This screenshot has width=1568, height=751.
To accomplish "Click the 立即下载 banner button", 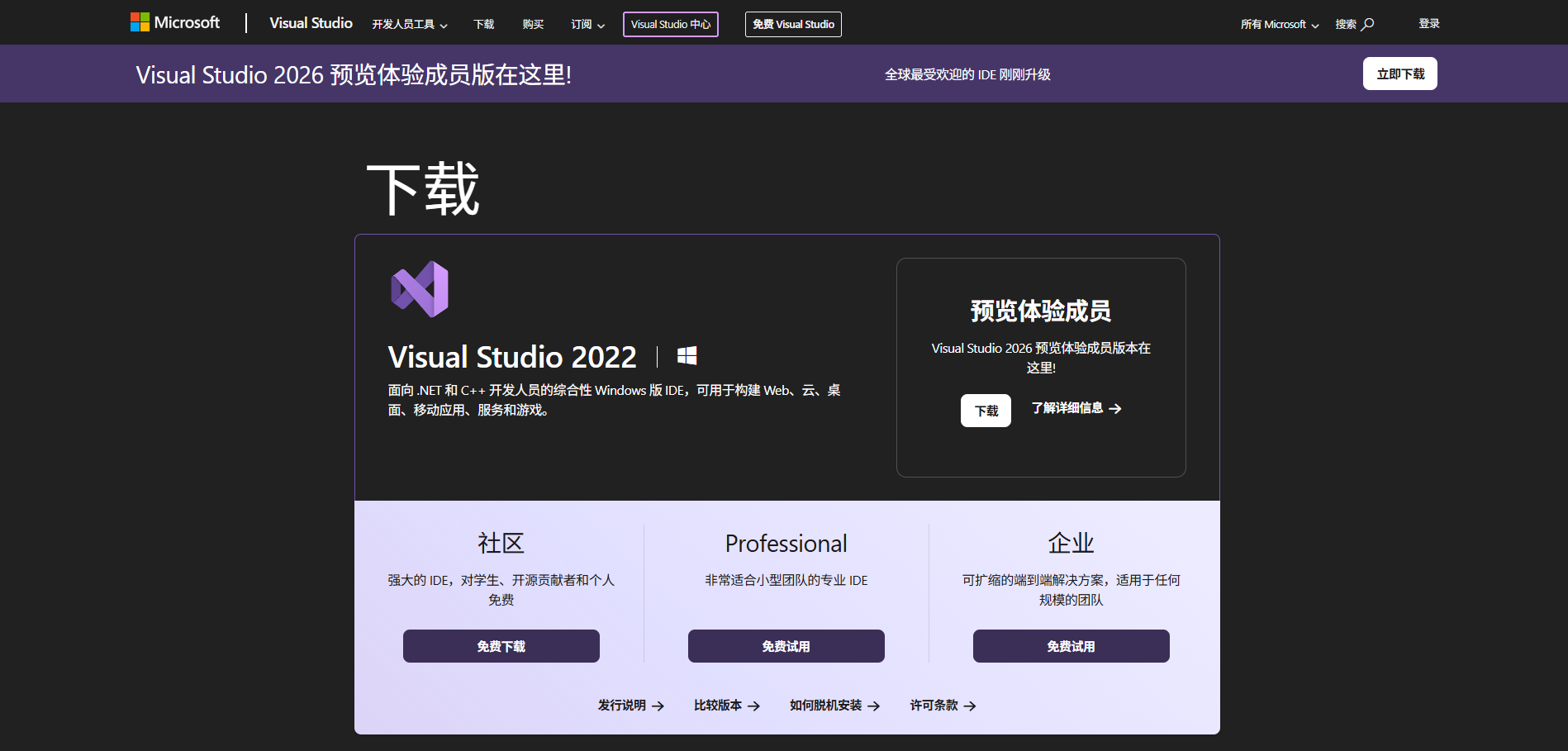I will 1400,74.
